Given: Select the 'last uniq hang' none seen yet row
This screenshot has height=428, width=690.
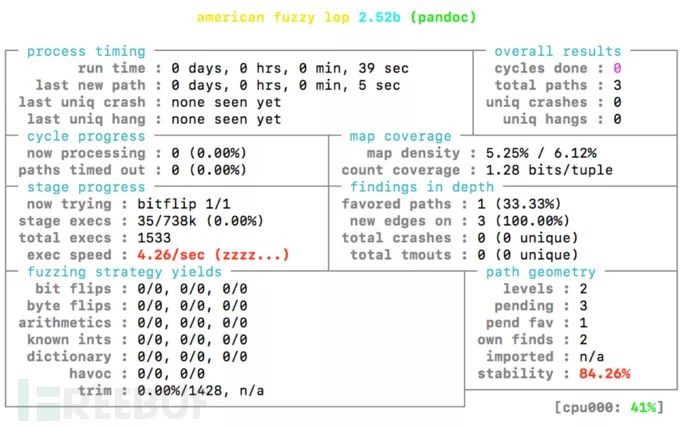Looking at the screenshot, I should (154, 119).
